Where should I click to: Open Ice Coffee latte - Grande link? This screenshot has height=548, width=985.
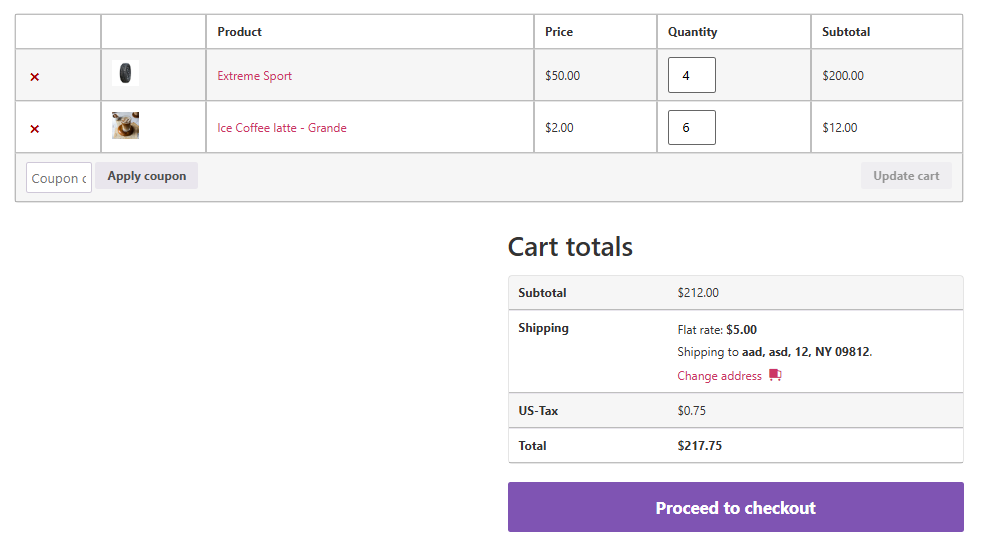[x=281, y=128]
